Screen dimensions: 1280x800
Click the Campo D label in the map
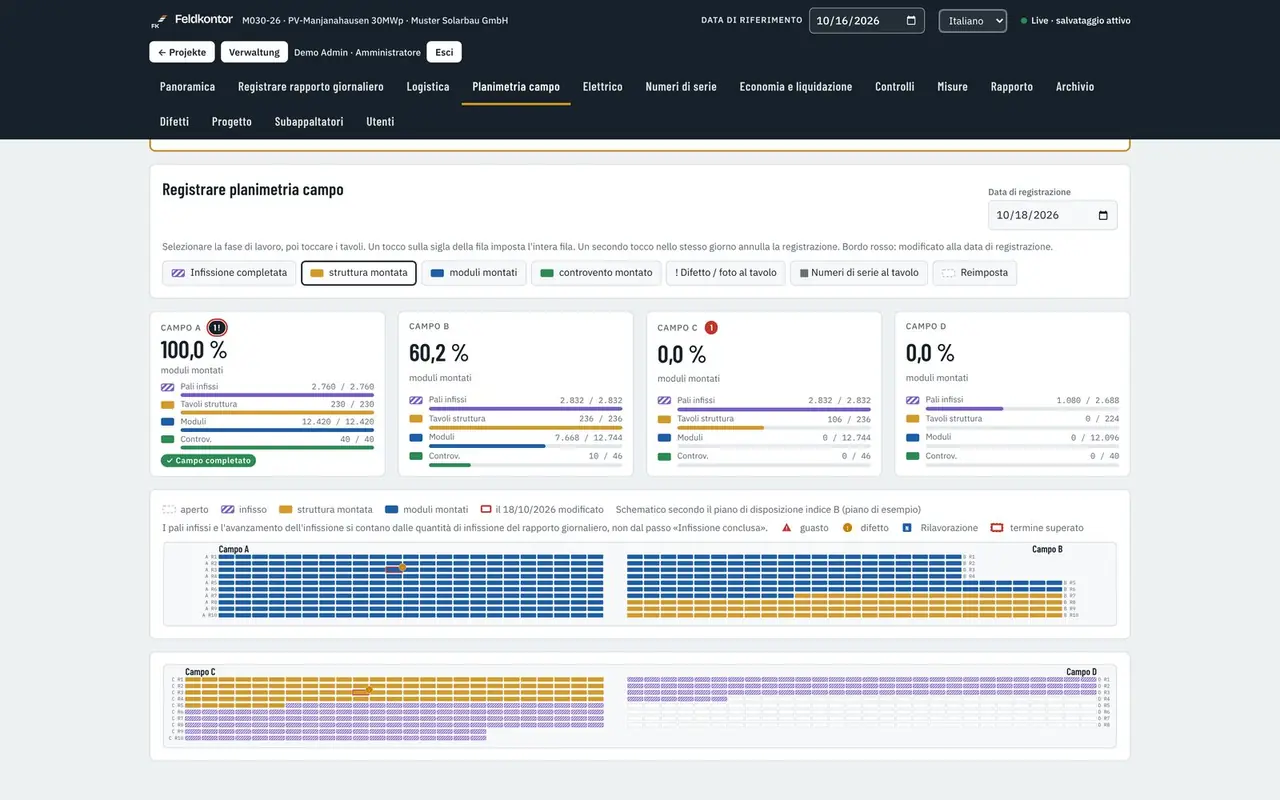[x=1081, y=672]
